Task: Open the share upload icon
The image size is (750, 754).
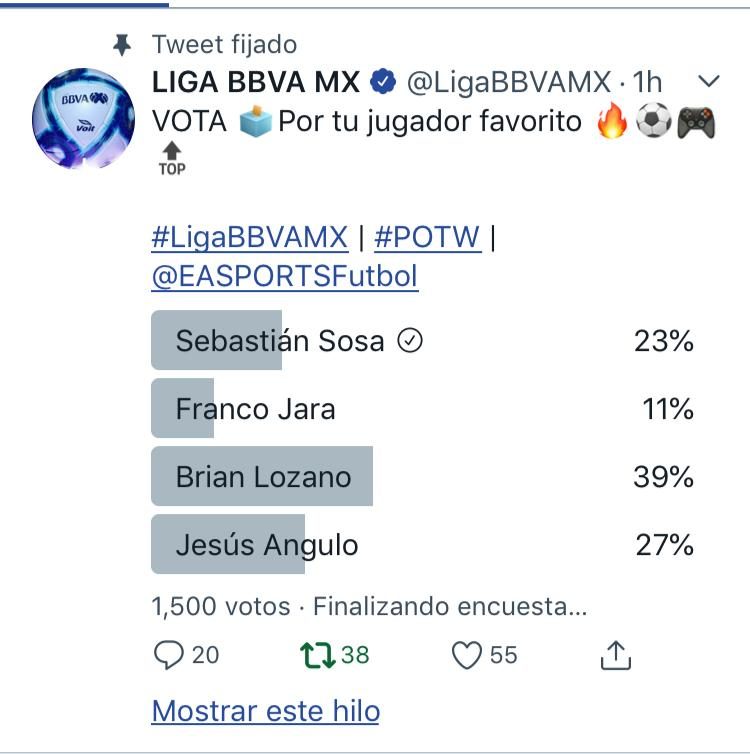Action: pyautogui.click(x=615, y=655)
